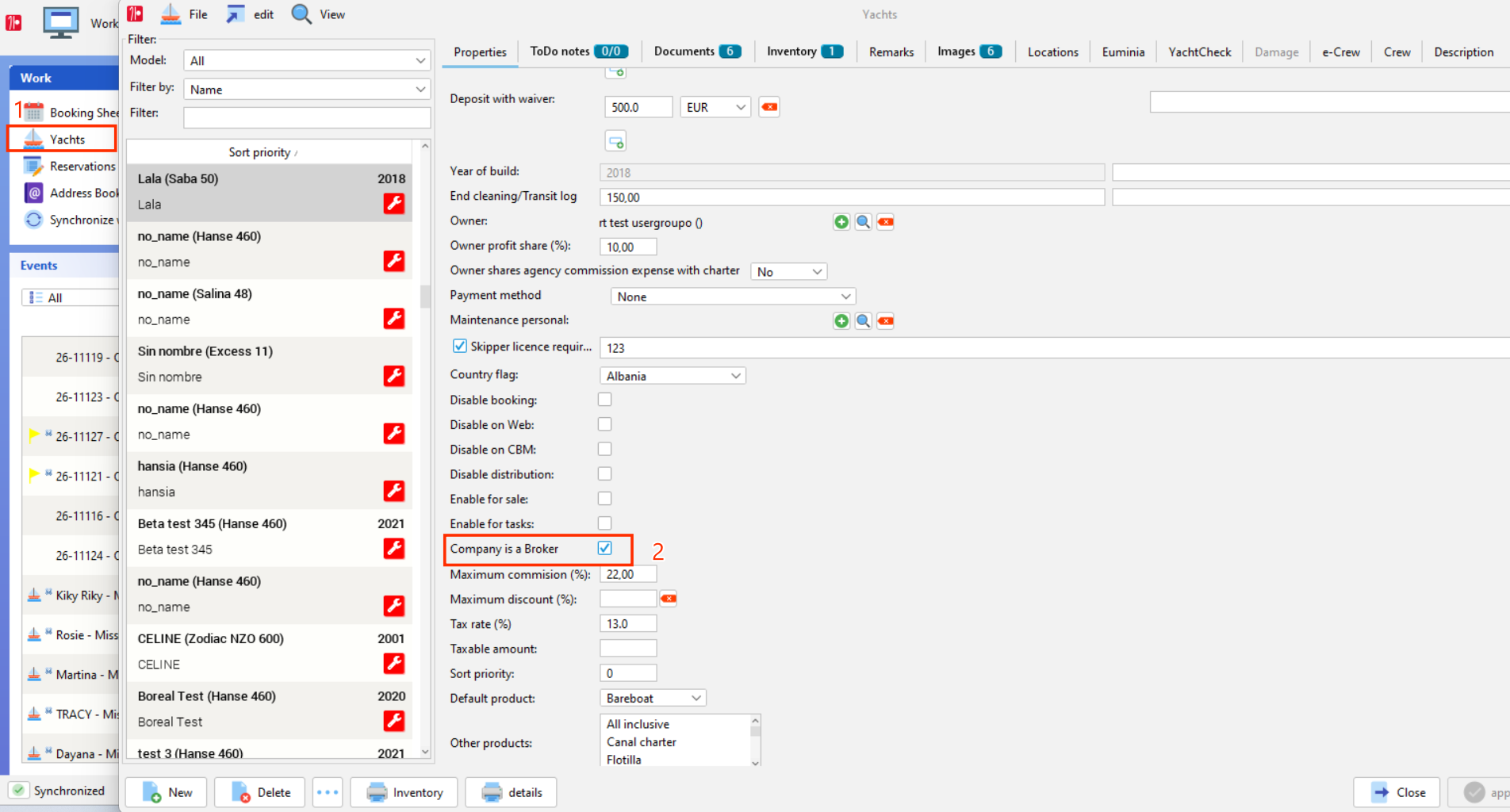Click the monitor icon in the top bar
Screen dimensions: 1510x812
tap(61, 22)
